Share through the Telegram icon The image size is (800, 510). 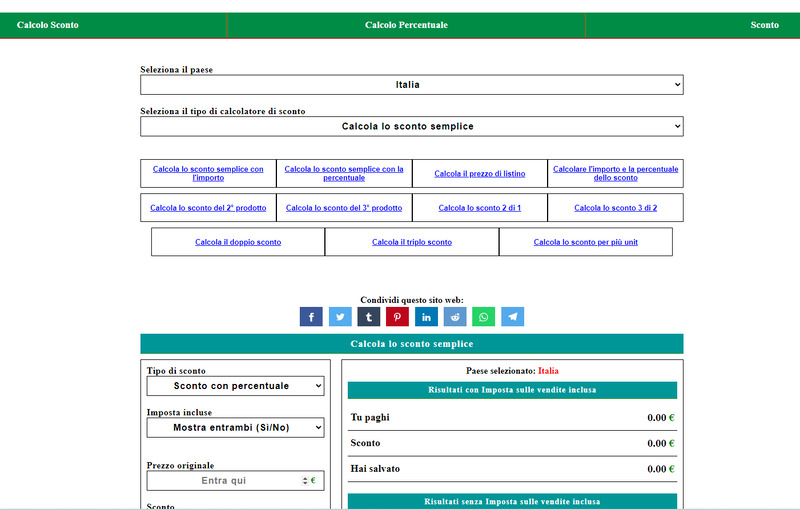coord(513,317)
